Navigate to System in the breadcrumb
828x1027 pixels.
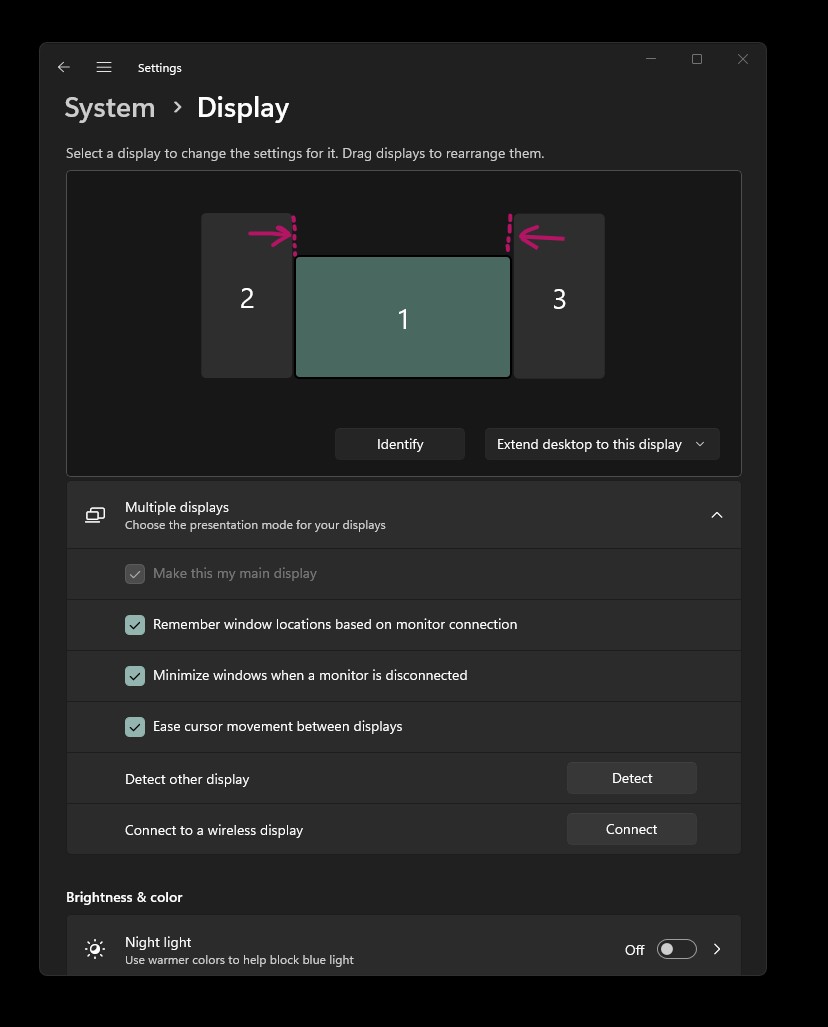point(110,108)
